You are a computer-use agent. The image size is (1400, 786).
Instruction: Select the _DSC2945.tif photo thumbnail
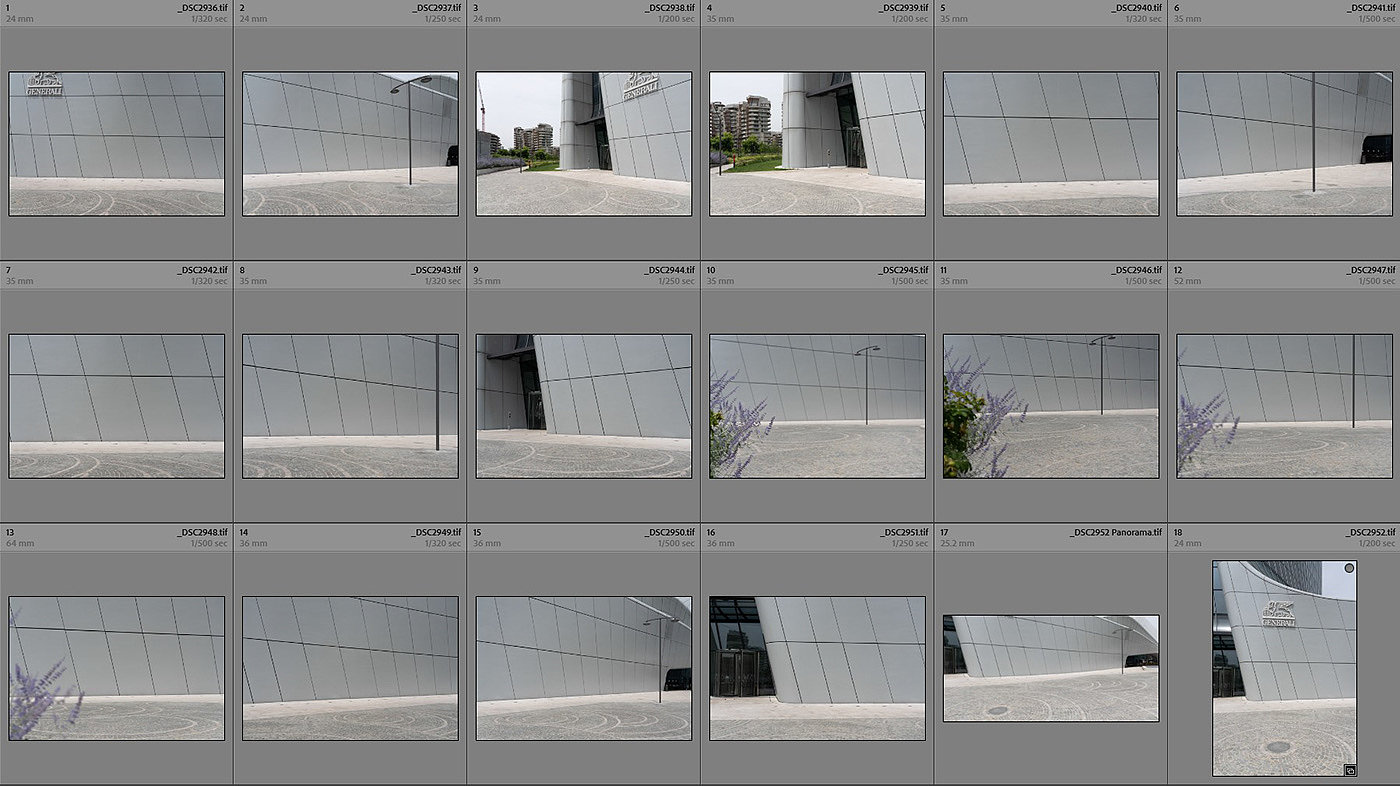point(817,406)
